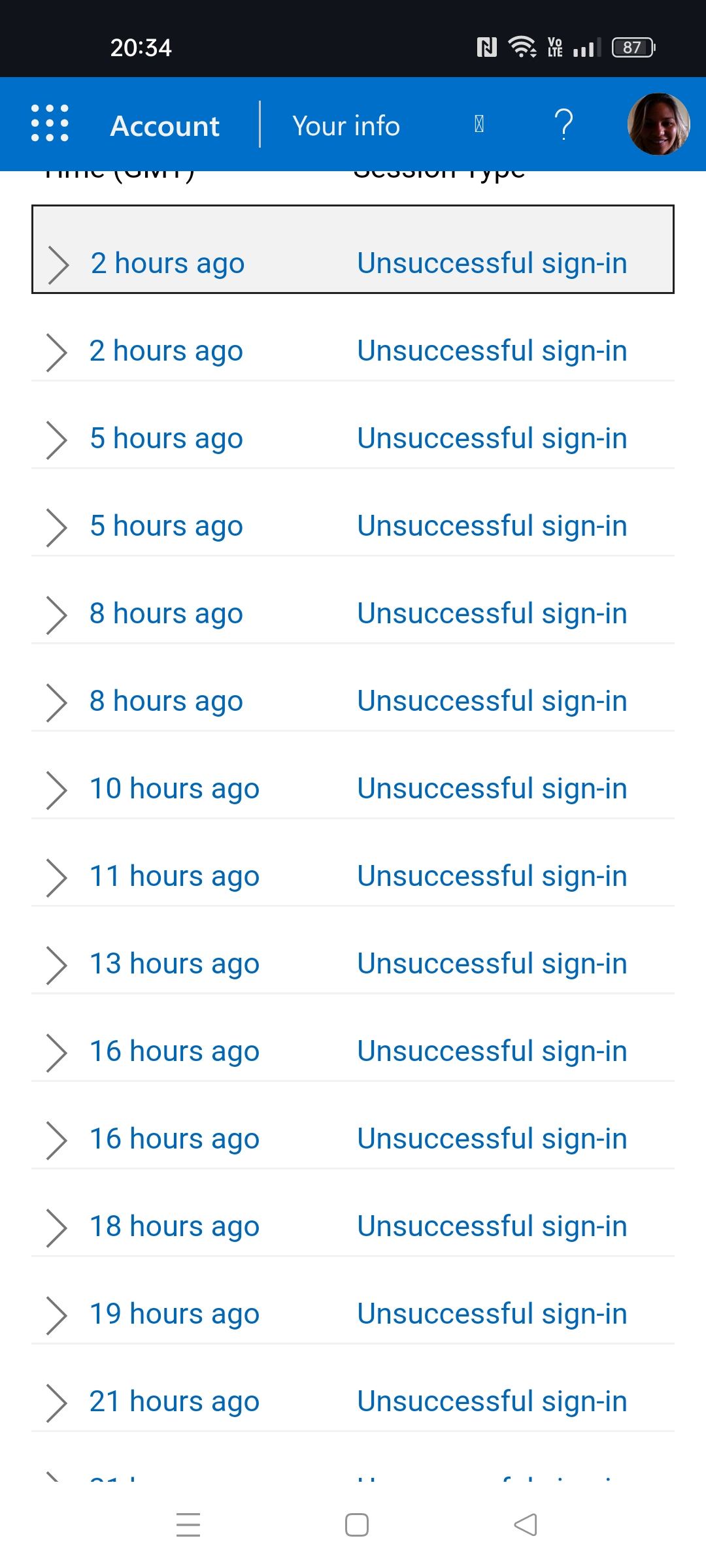Viewport: 706px width, 1568px height.
Task: Tap the small icon right of Your info
Action: point(479,124)
